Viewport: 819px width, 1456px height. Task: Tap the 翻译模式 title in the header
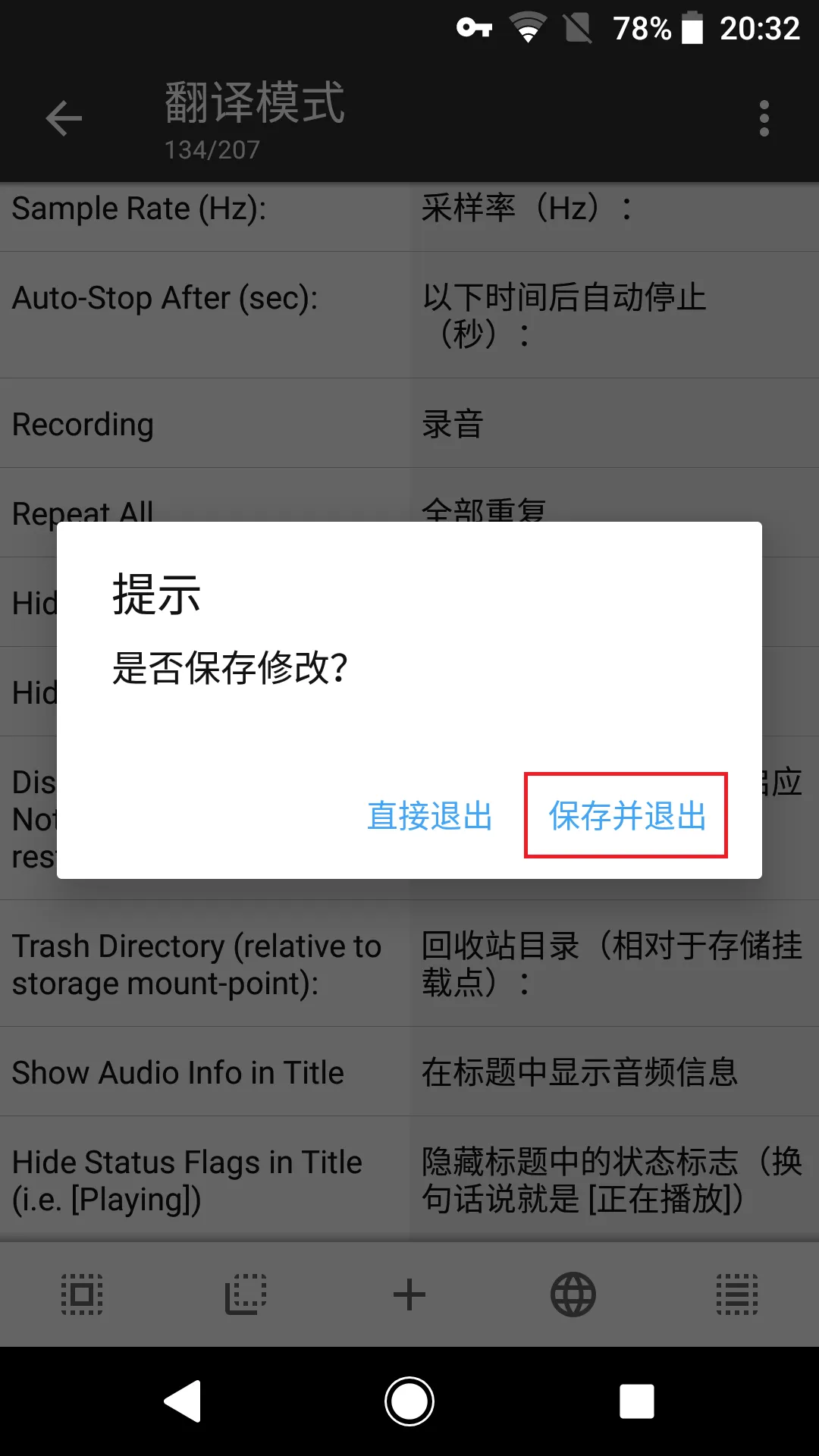(255, 102)
